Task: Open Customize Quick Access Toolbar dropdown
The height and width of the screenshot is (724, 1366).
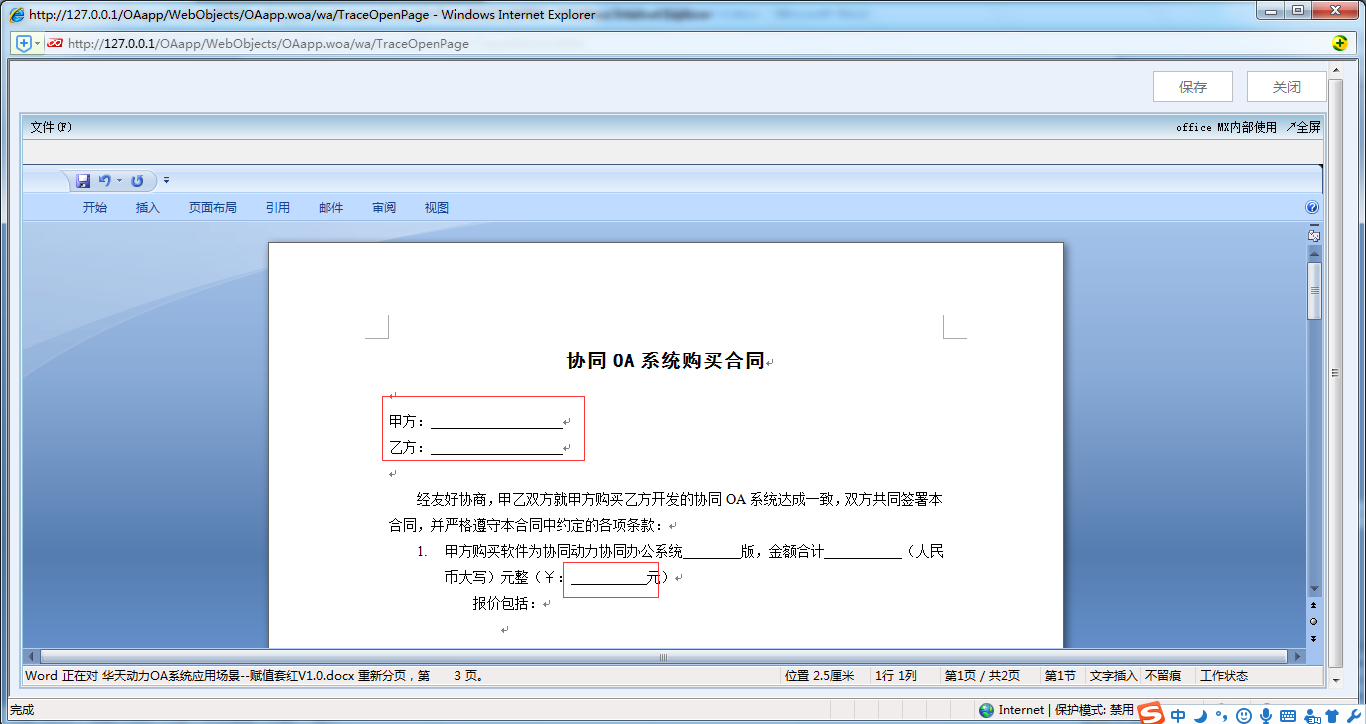Action: (167, 181)
